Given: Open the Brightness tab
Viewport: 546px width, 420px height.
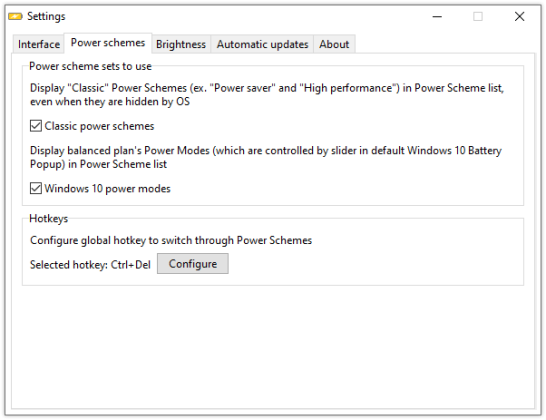Looking at the screenshot, I should [x=181, y=44].
